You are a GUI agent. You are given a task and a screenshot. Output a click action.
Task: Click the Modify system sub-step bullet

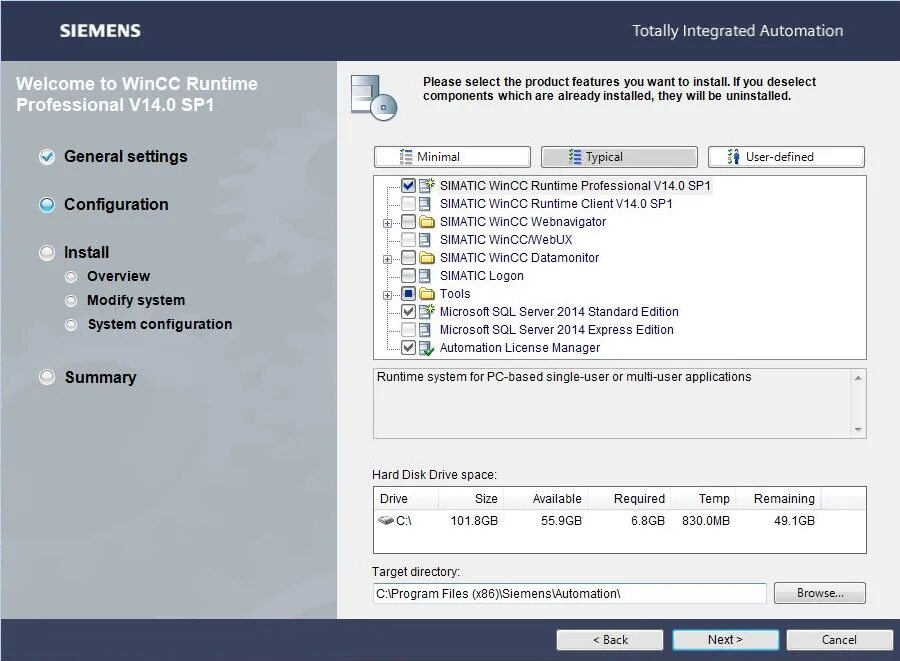(x=71, y=301)
